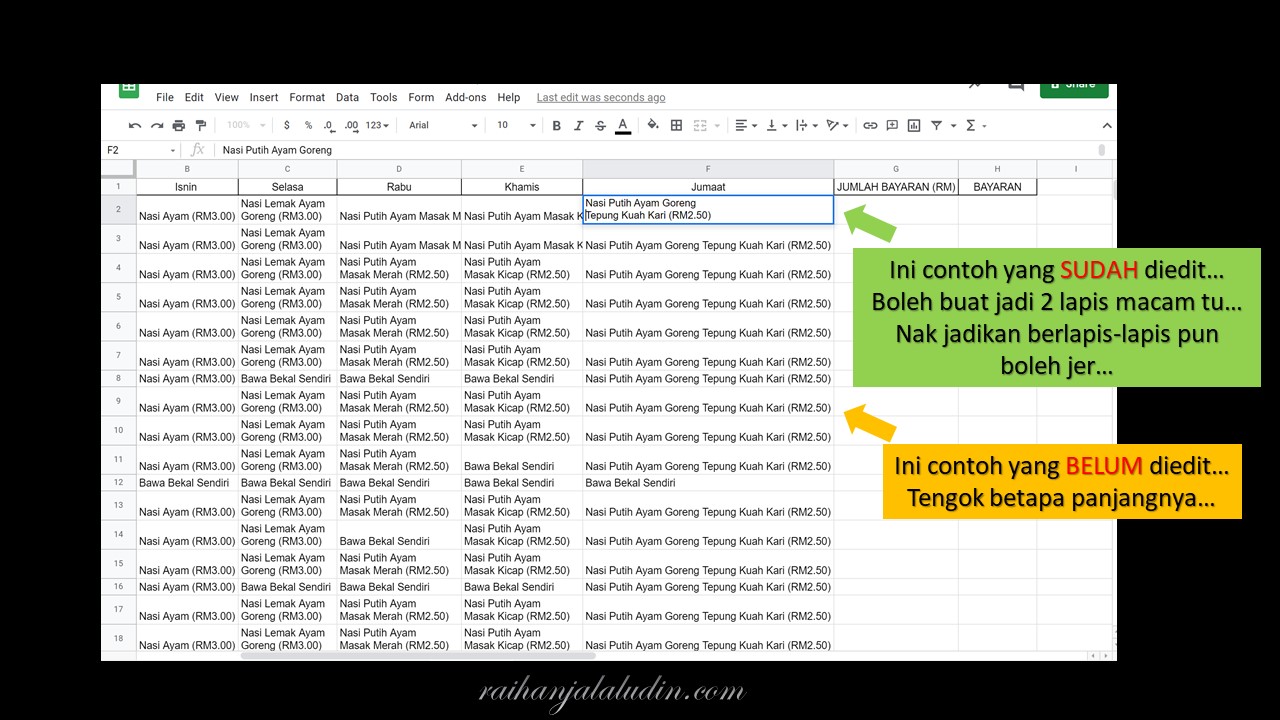Click the Khamis header cell
This screenshot has height=720, width=1280.
point(522,187)
